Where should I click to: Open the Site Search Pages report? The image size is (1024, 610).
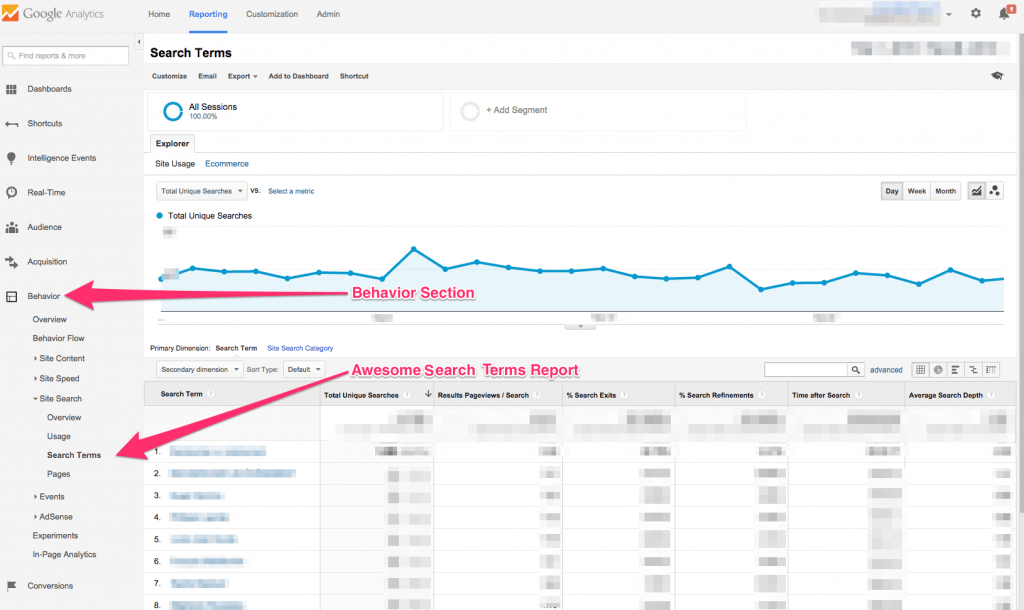58,474
